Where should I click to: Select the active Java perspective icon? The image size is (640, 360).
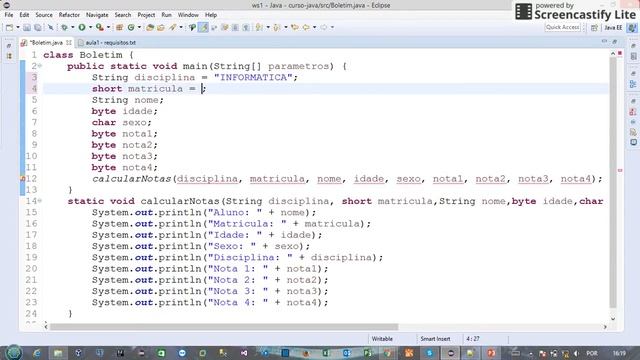(x=632, y=27)
